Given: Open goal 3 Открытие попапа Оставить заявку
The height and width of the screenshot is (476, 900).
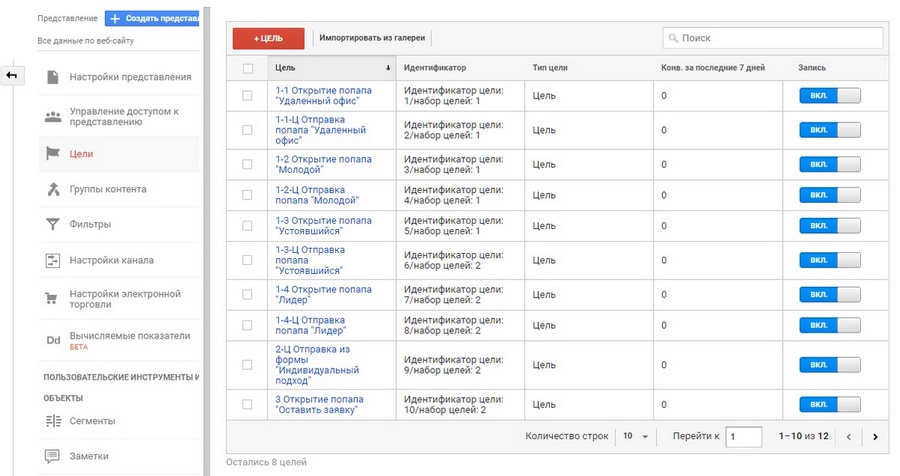Looking at the screenshot, I should pos(319,404).
